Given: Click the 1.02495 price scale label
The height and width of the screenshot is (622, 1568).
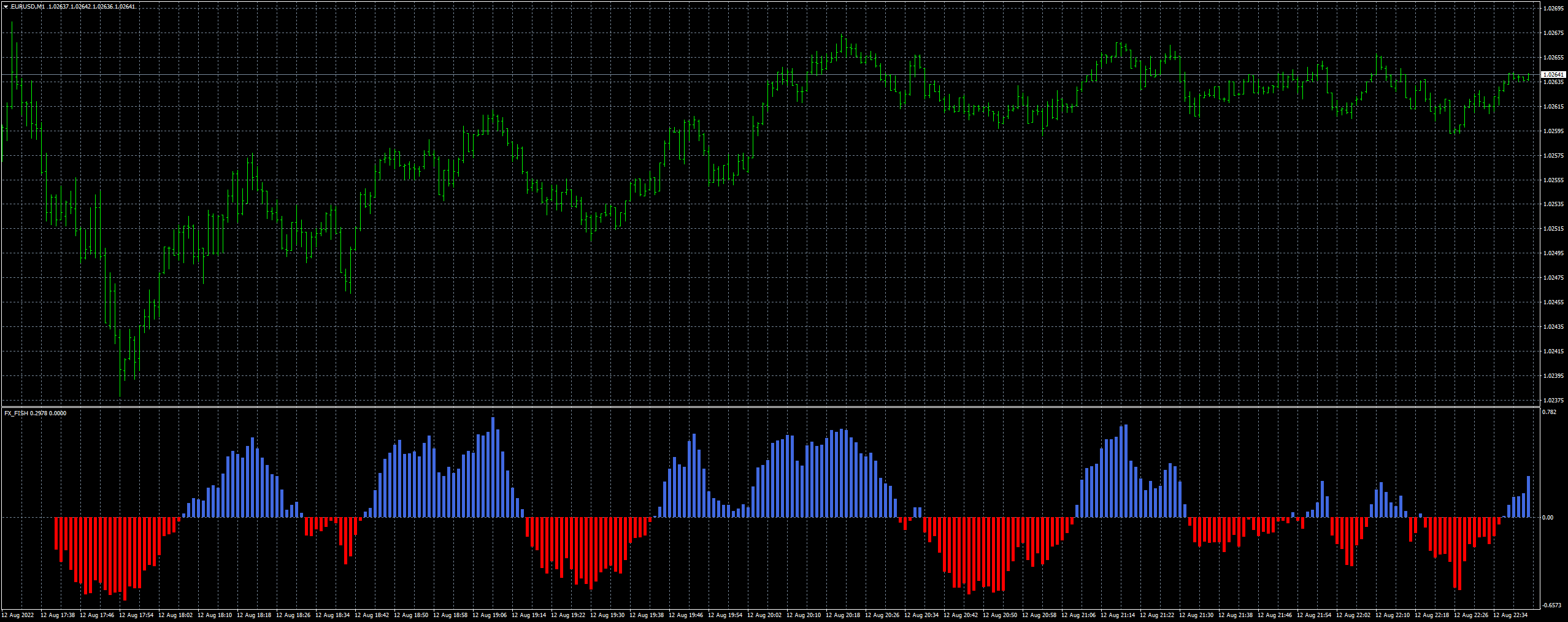Looking at the screenshot, I should pos(1553,253).
